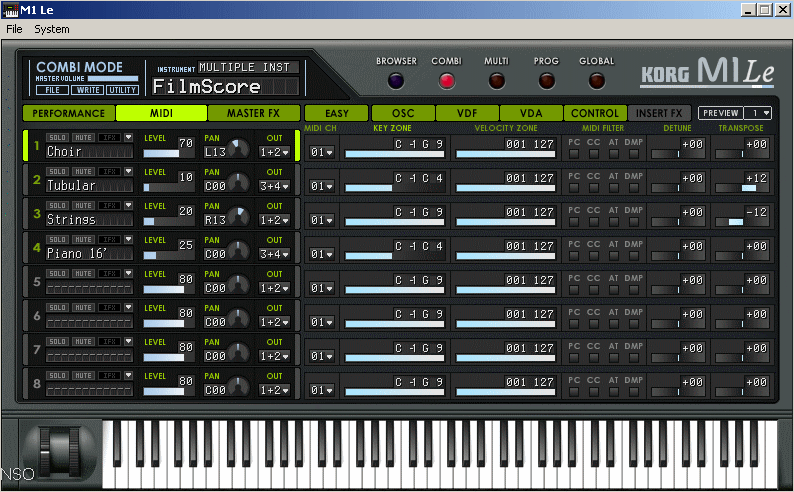The width and height of the screenshot is (794, 492).
Task: Click the KORG M1 Le logo
Action: tap(705, 72)
